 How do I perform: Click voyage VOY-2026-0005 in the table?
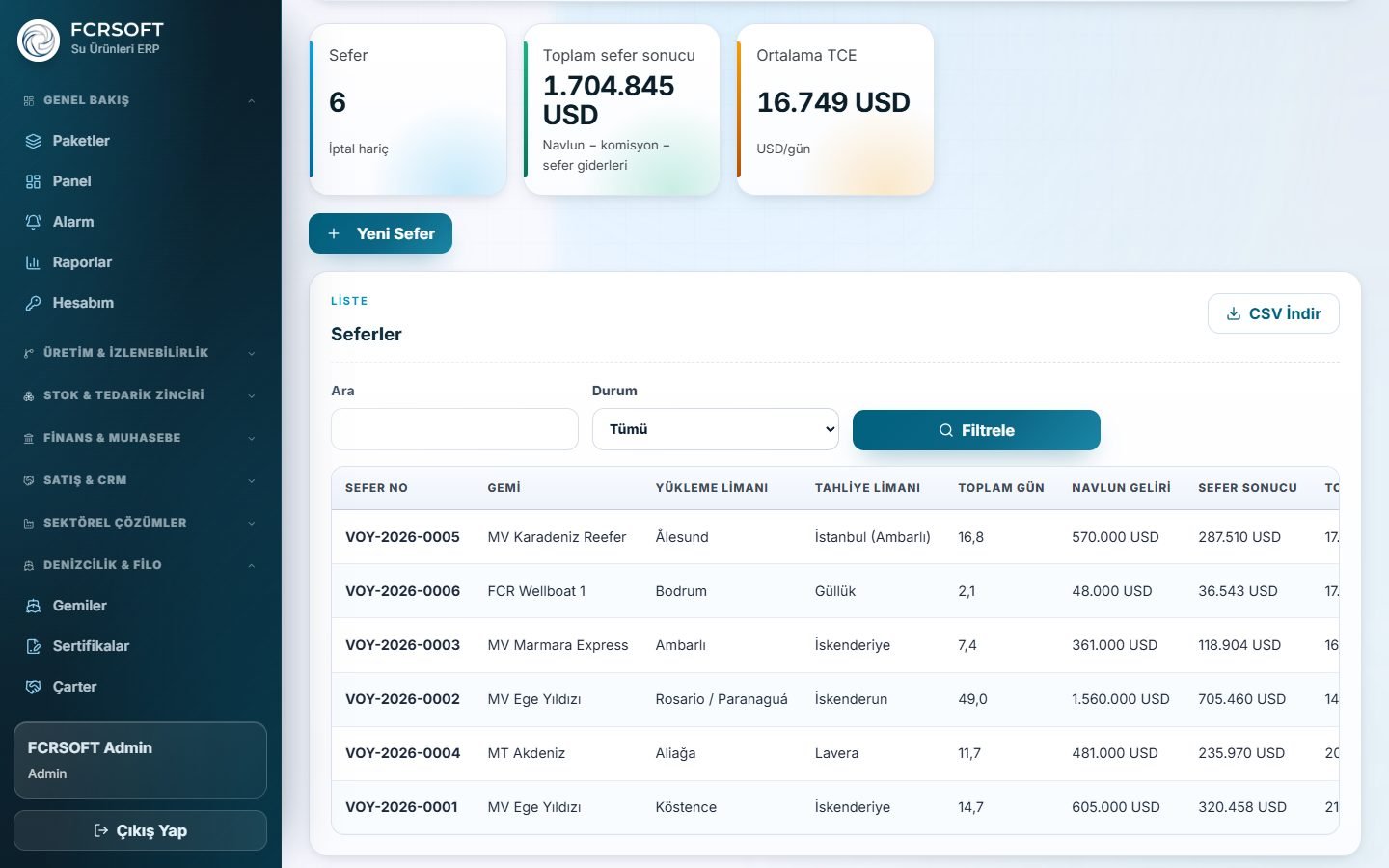pos(402,537)
